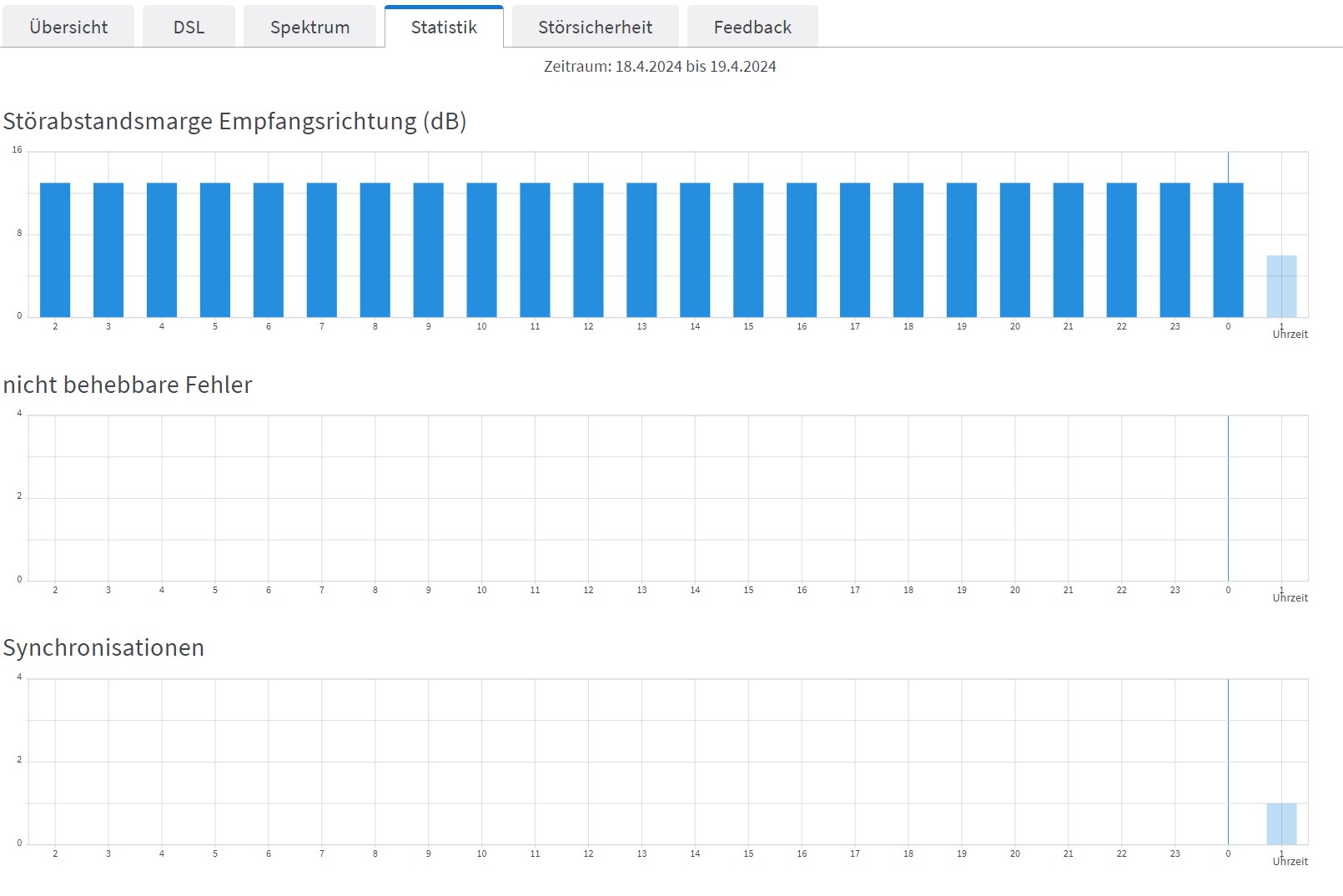Click the Uhrzeit label under Störabstandsmarge chart
The width and height of the screenshot is (1343, 896).
pyautogui.click(x=1290, y=335)
